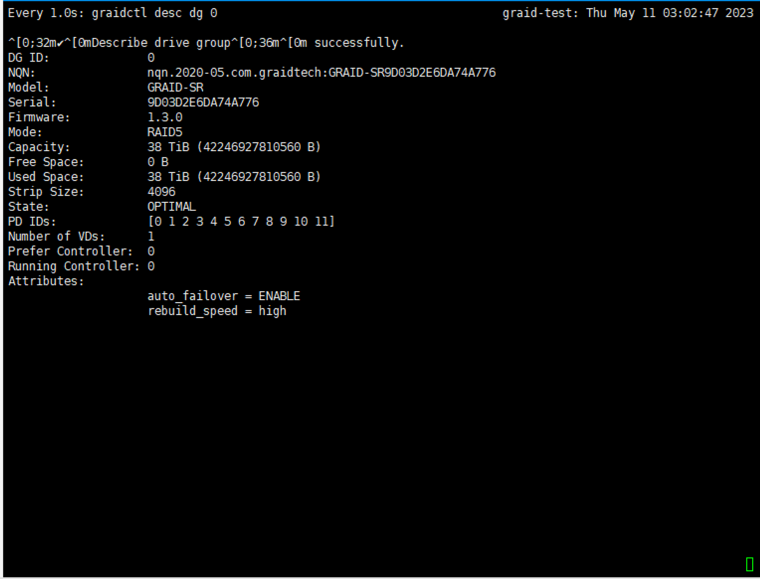Viewport: 760px width, 579px height.
Task: Click the Prefer Controller value
Action: (151, 251)
